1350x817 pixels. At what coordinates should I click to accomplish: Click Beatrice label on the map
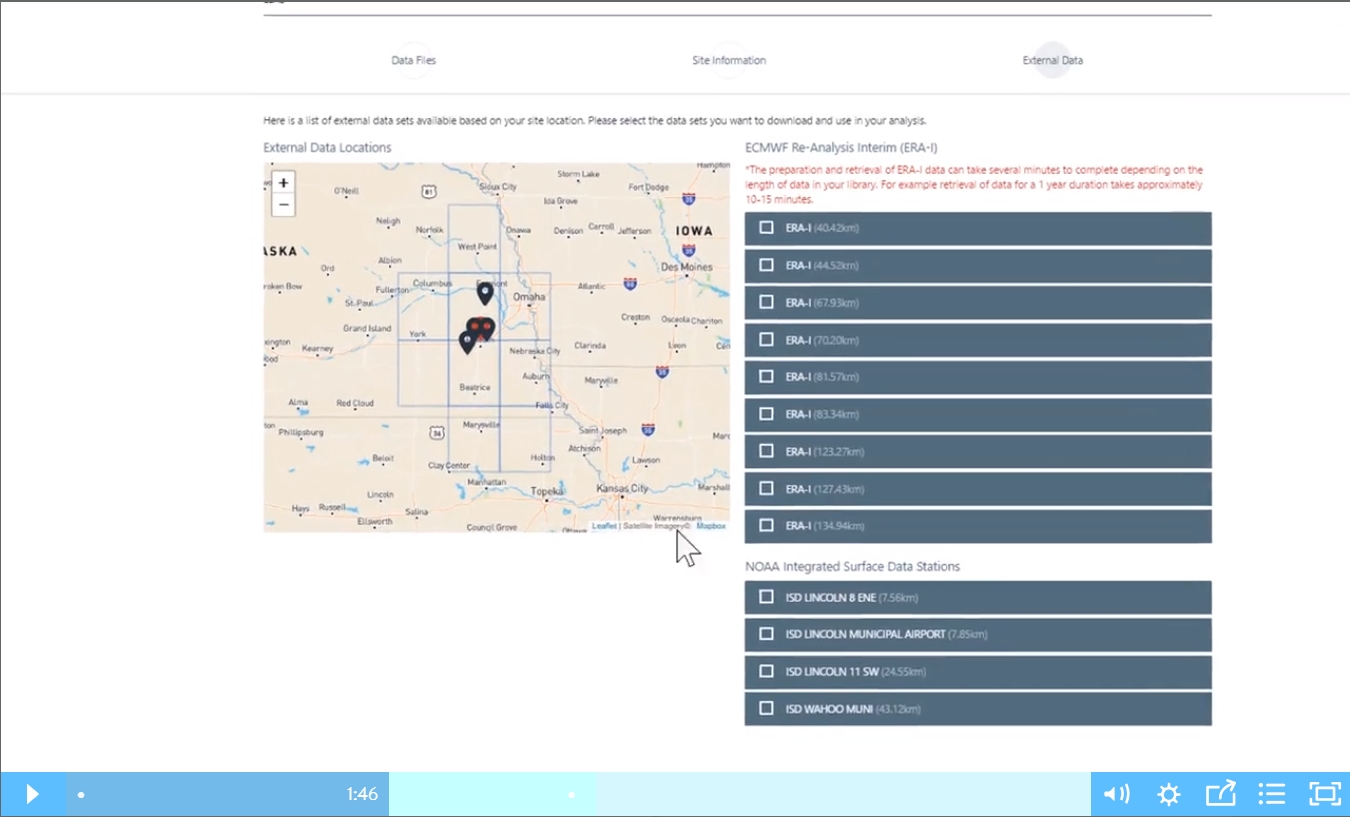(x=475, y=387)
